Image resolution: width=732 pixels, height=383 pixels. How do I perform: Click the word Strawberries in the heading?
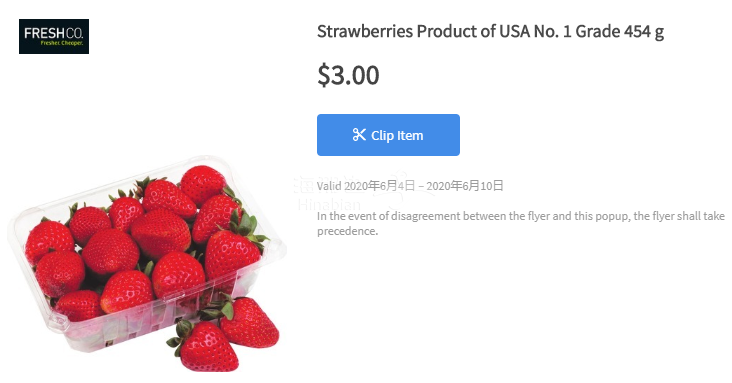(x=365, y=32)
